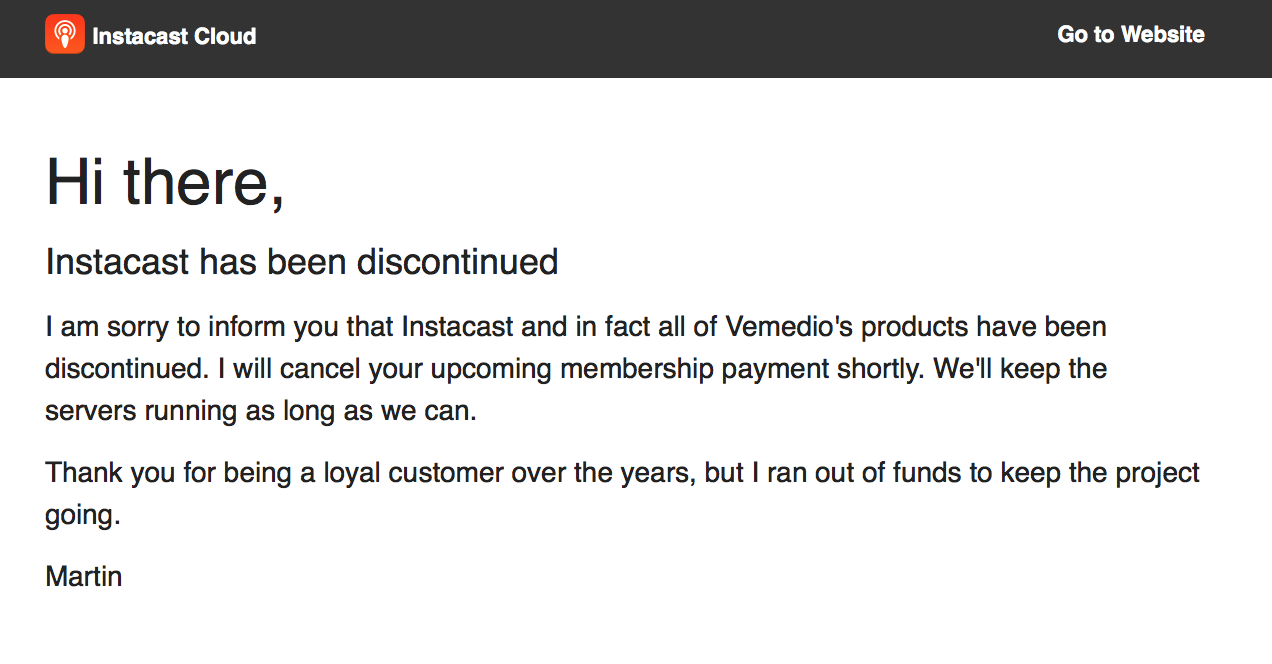Image resolution: width=1272 pixels, height=664 pixels.
Task: Click the Instacast Cloud brand title
Action: (174, 36)
